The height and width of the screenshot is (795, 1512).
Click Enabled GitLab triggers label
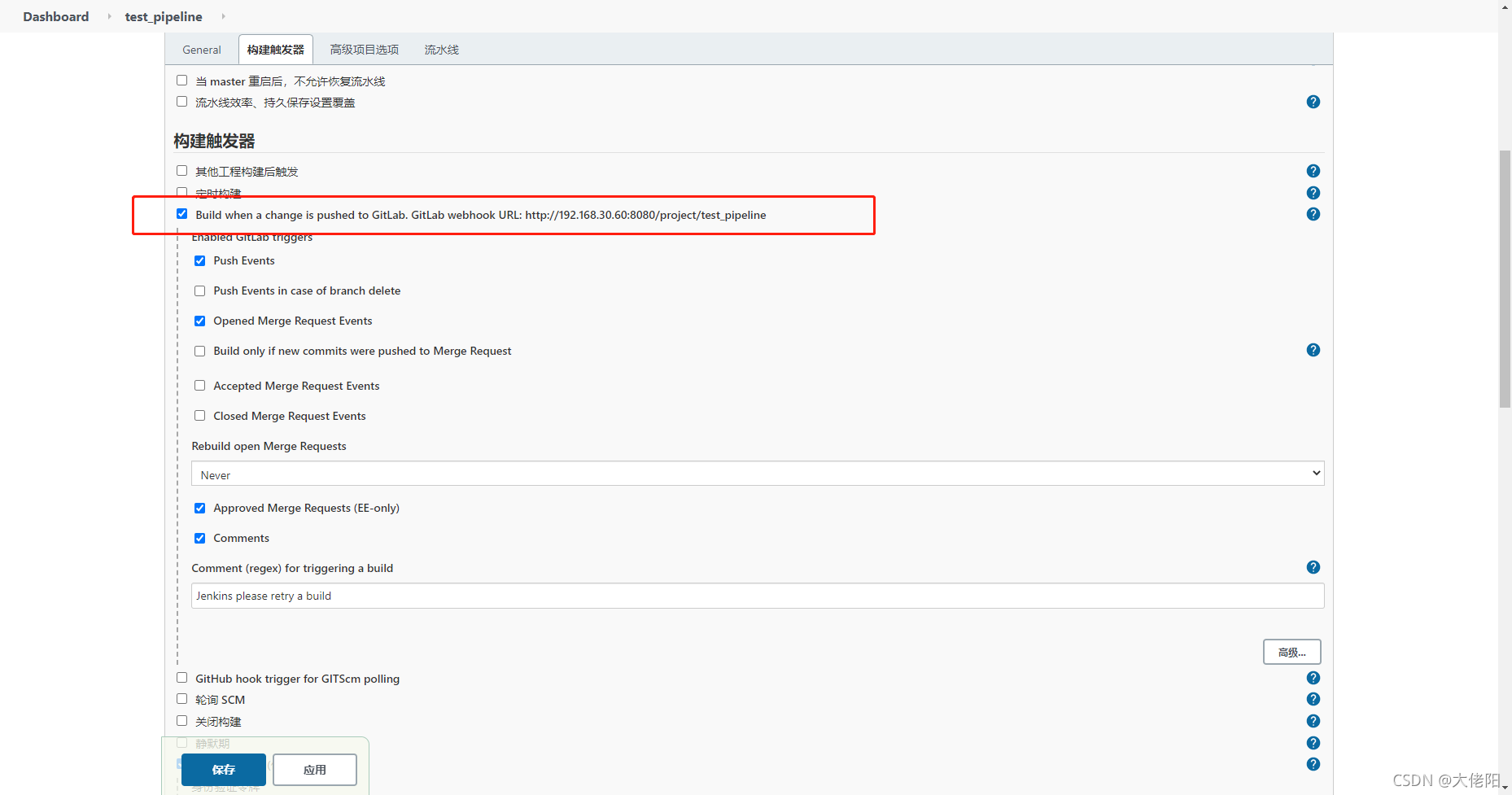click(x=252, y=238)
